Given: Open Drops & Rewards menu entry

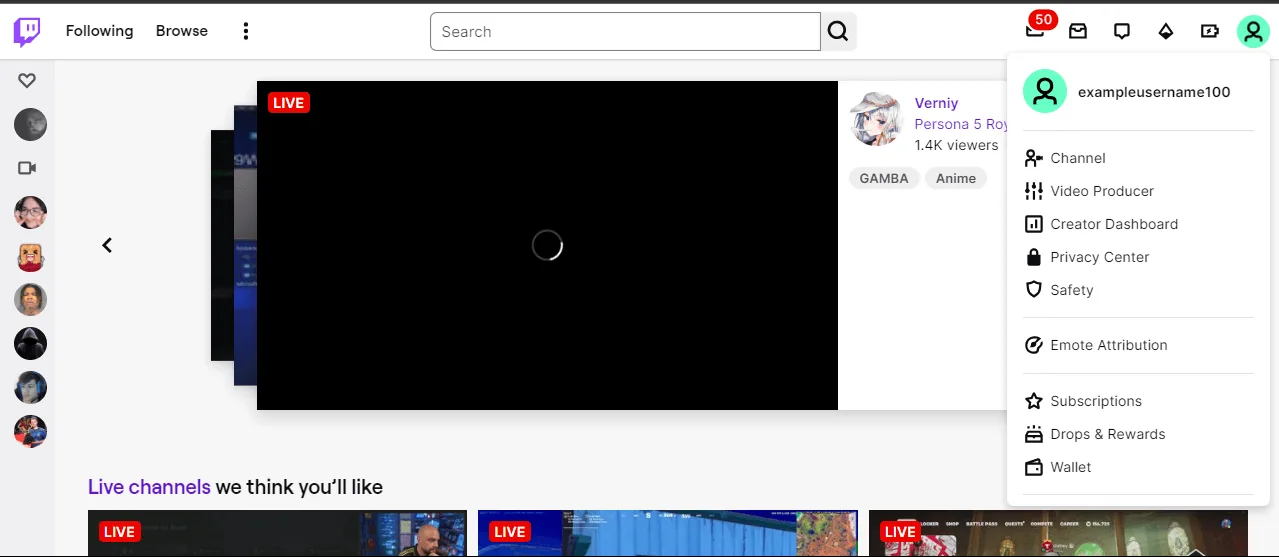Looking at the screenshot, I should click(1107, 434).
